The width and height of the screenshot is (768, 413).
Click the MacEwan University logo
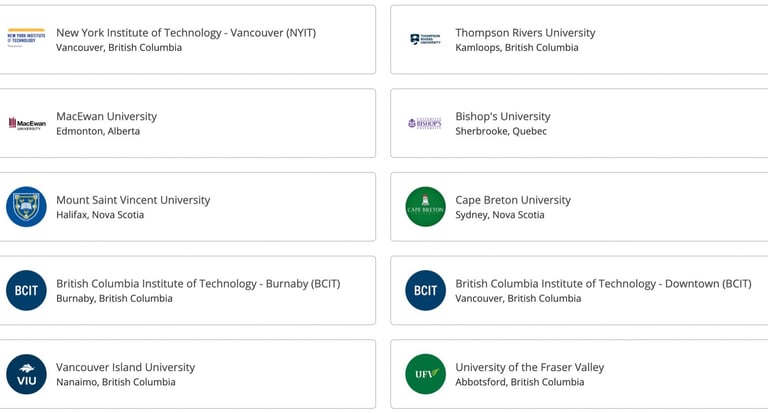[27, 123]
